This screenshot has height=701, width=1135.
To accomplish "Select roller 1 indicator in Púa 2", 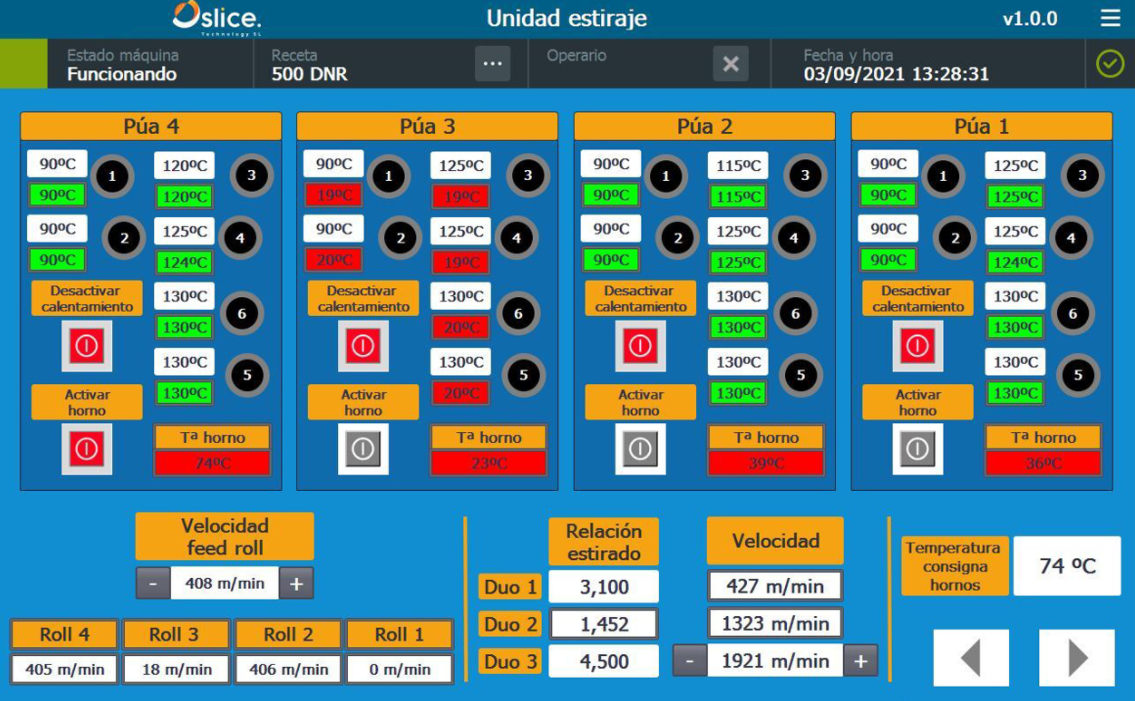I will (666, 177).
